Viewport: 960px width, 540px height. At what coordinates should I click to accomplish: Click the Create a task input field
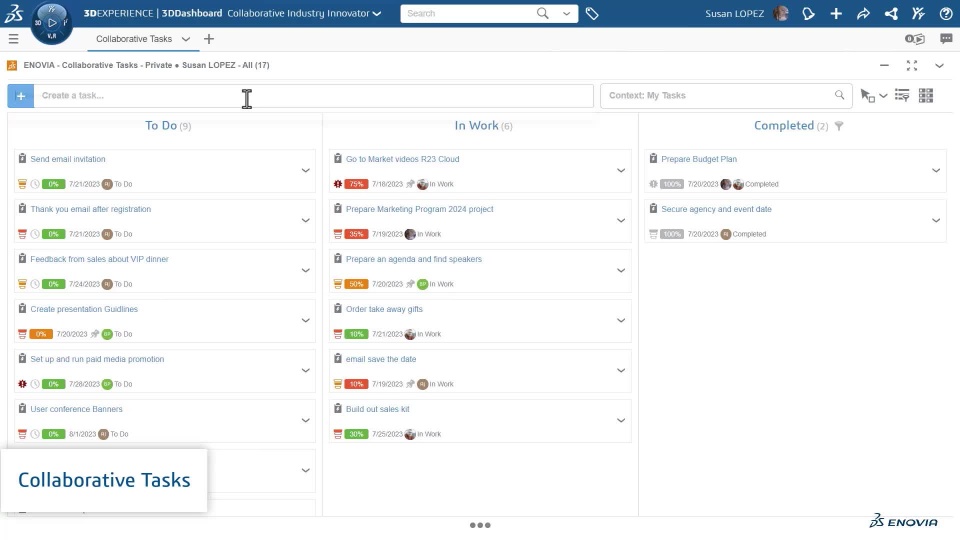click(313, 96)
